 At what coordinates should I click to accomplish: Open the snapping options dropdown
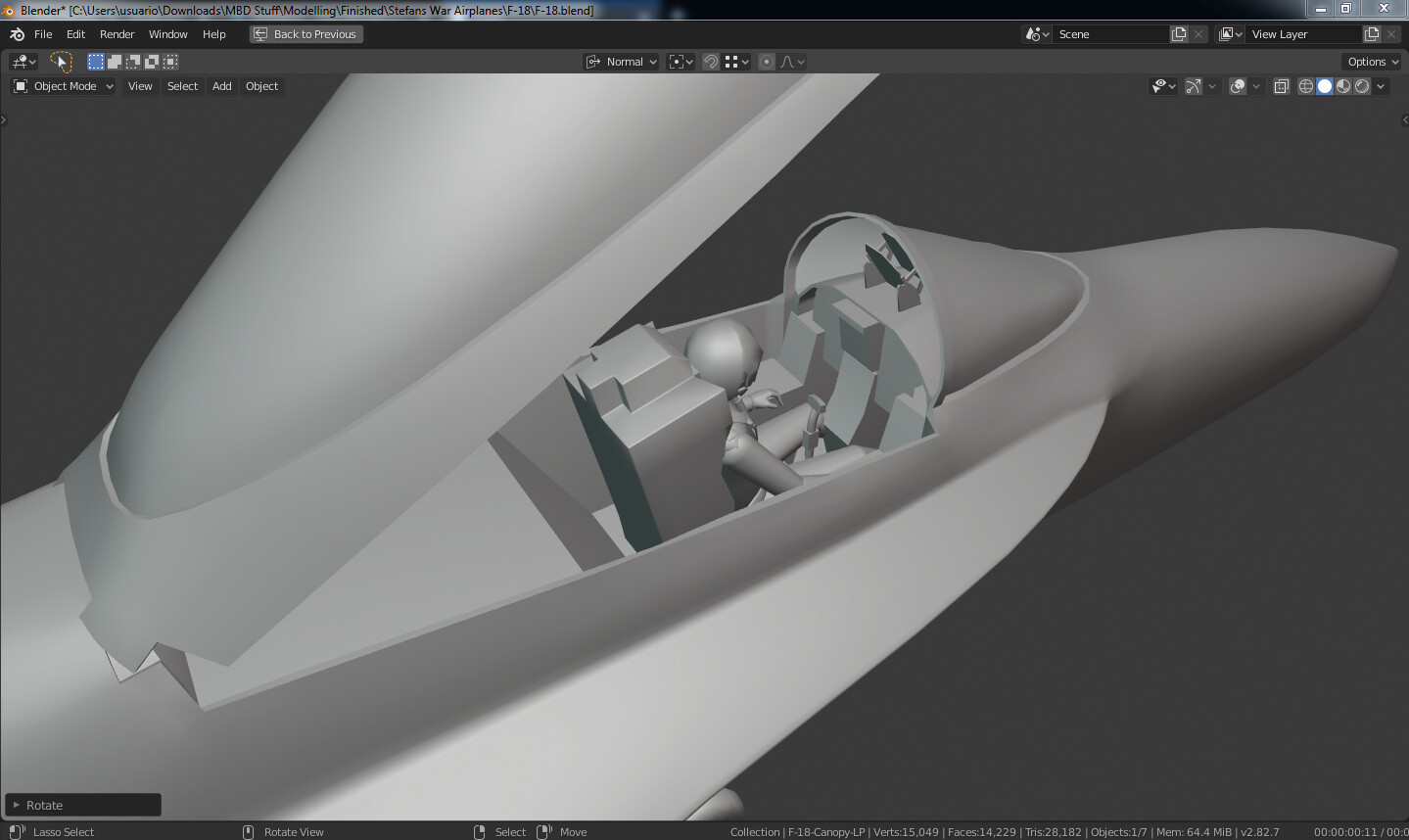737,62
